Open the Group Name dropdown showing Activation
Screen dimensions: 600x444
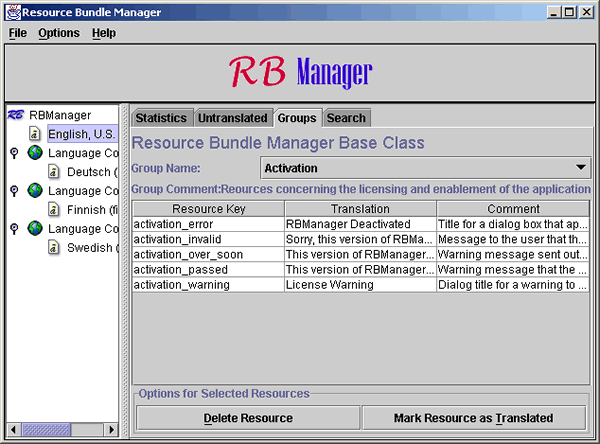pos(426,168)
